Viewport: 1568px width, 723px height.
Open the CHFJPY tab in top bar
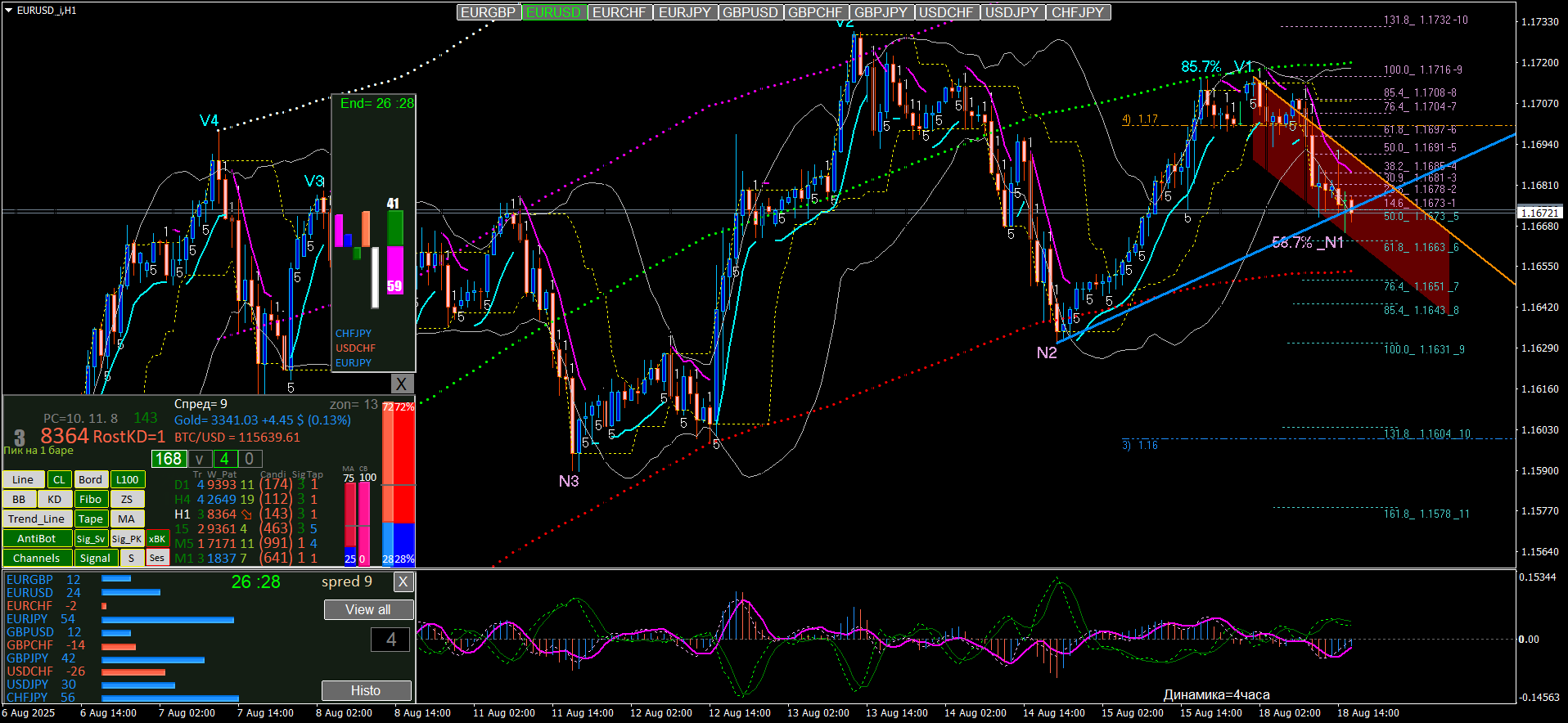tap(1078, 12)
